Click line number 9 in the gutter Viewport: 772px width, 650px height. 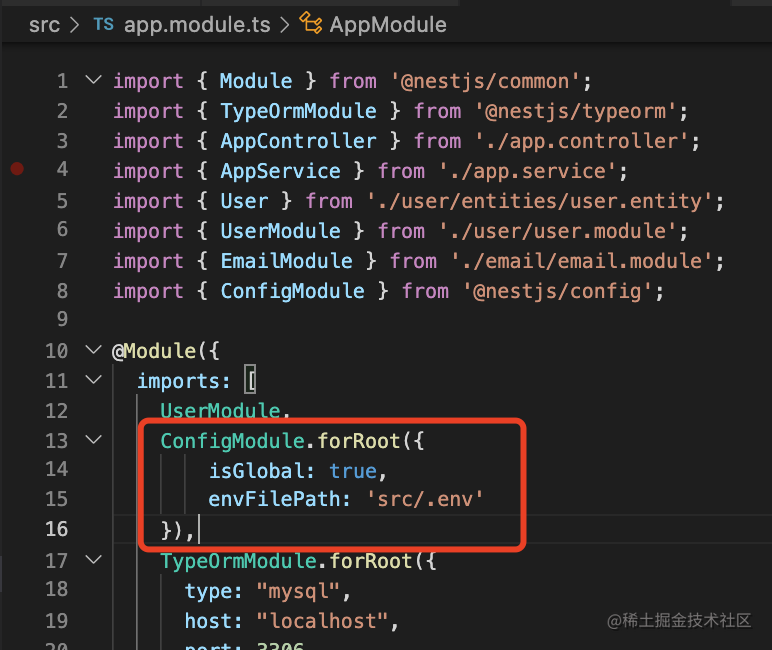62,320
